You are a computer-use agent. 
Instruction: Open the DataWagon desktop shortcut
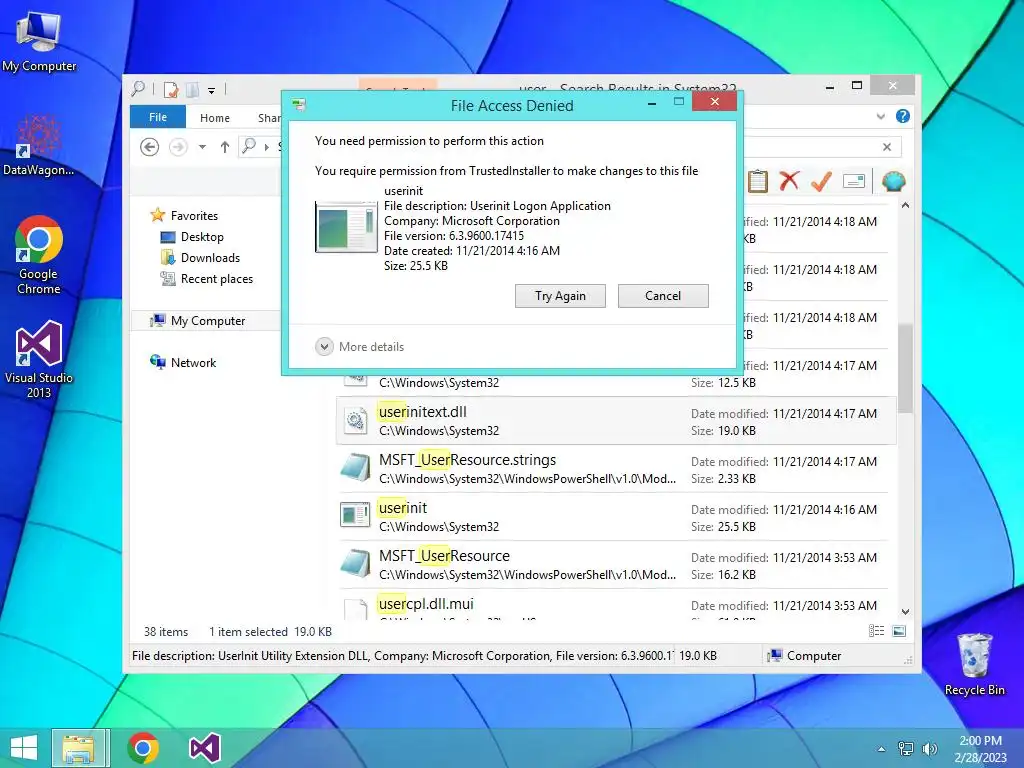(39, 145)
